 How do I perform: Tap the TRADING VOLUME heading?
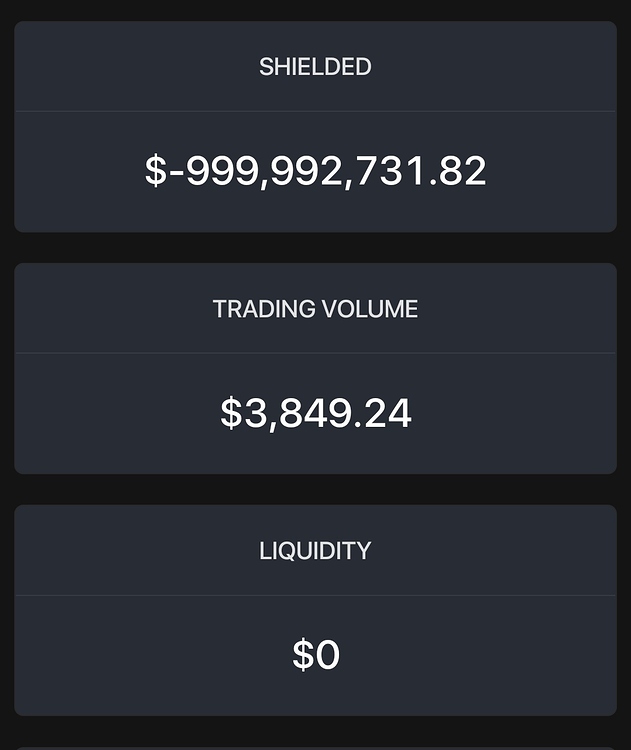point(315,309)
